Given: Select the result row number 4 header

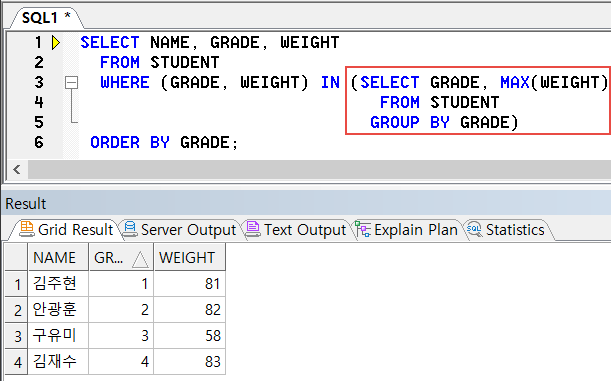Looking at the screenshot, I should 16,362.
